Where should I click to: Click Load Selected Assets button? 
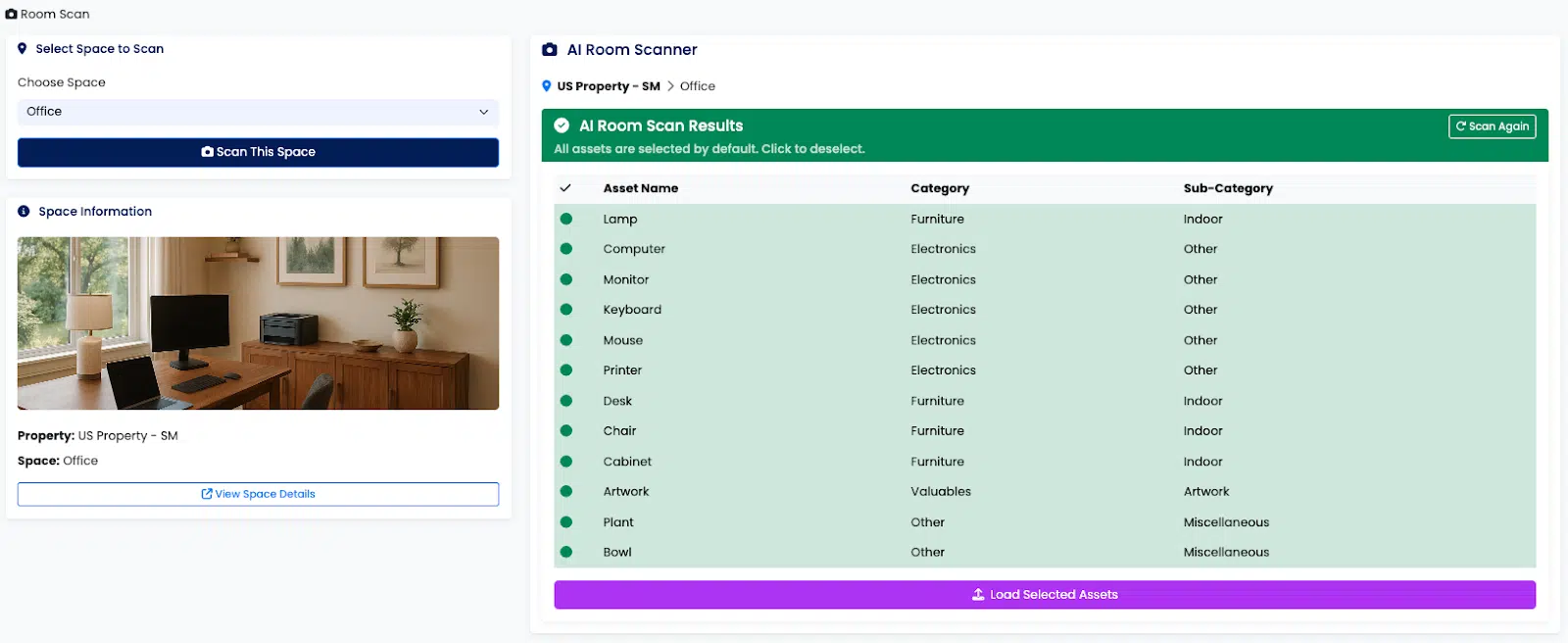[1045, 595]
